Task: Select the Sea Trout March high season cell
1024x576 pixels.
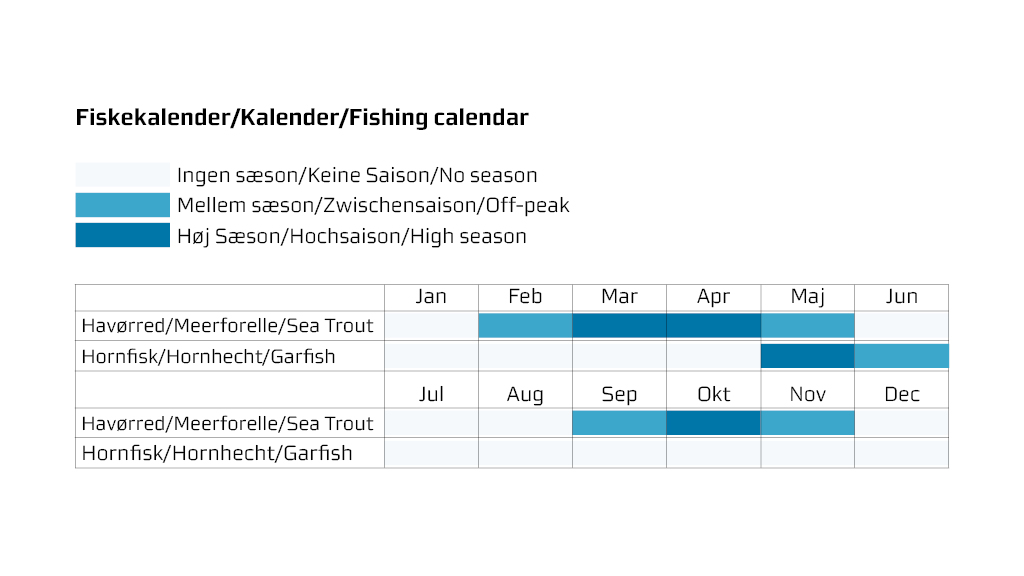Action: [620, 325]
